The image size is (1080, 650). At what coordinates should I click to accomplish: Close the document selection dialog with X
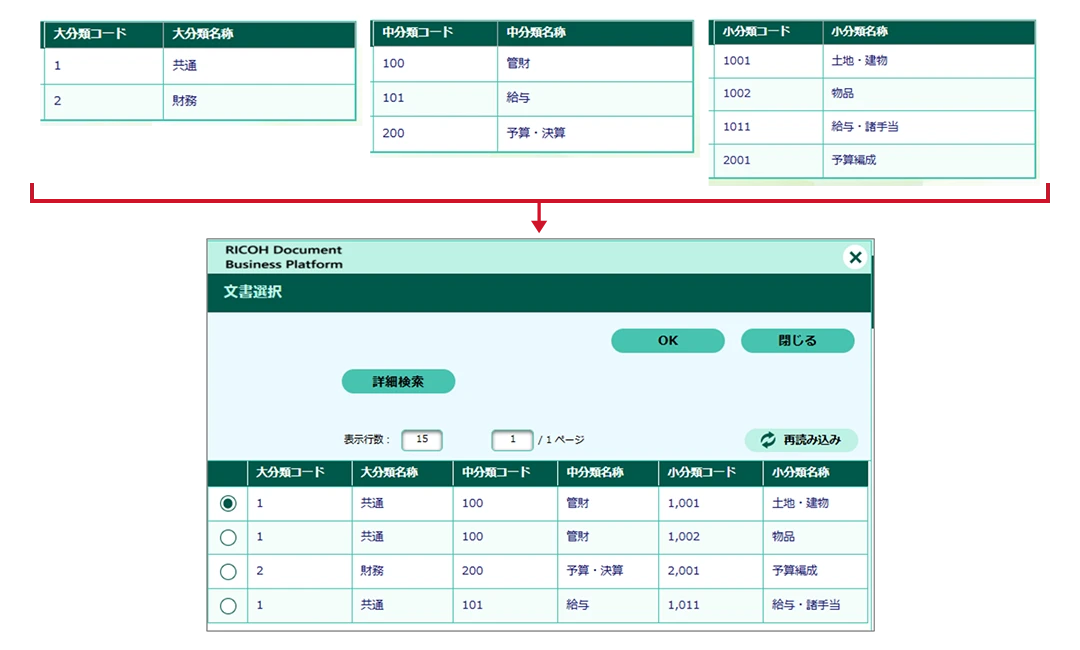coord(855,258)
